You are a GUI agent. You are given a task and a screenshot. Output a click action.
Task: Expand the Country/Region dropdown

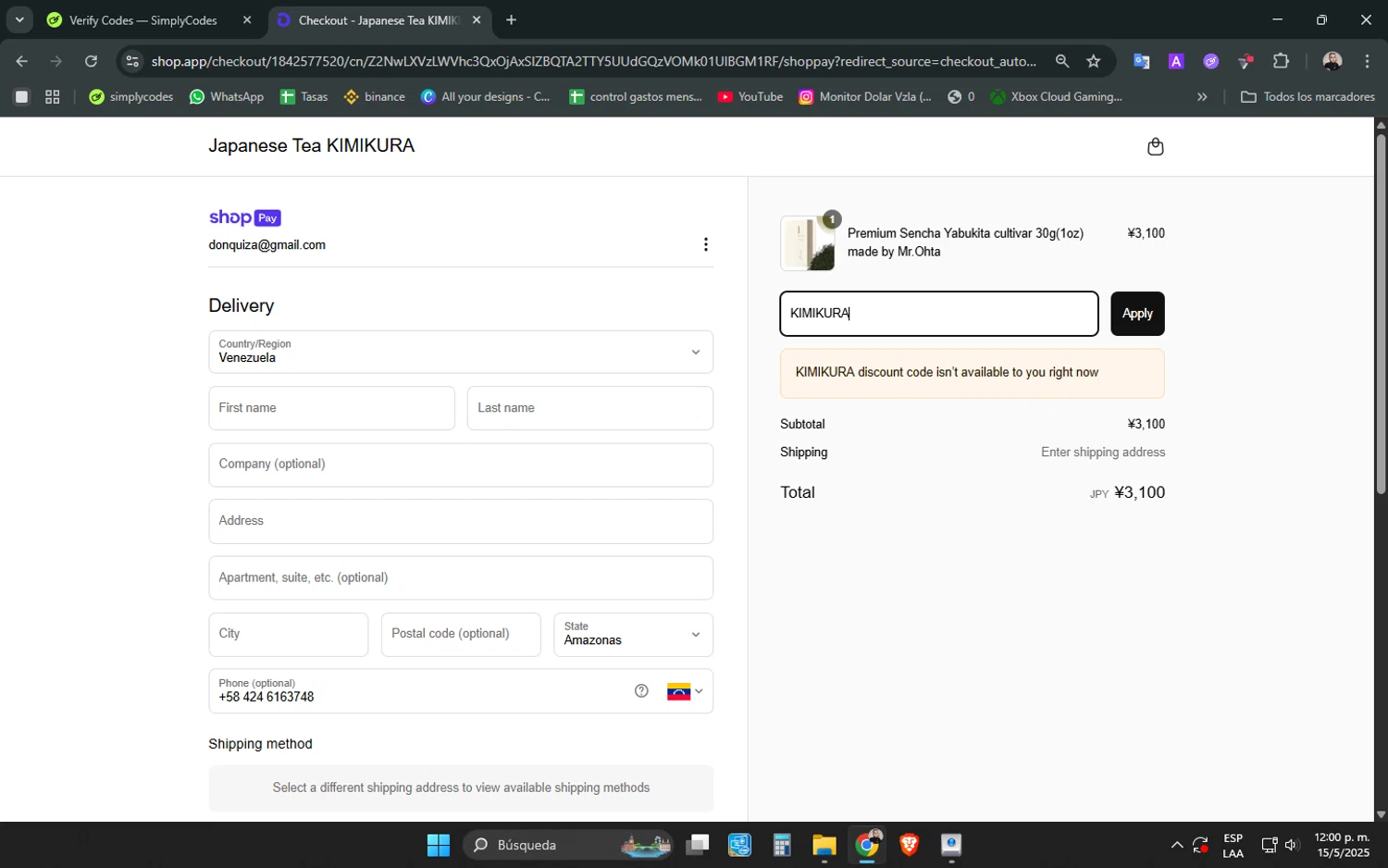(x=461, y=352)
